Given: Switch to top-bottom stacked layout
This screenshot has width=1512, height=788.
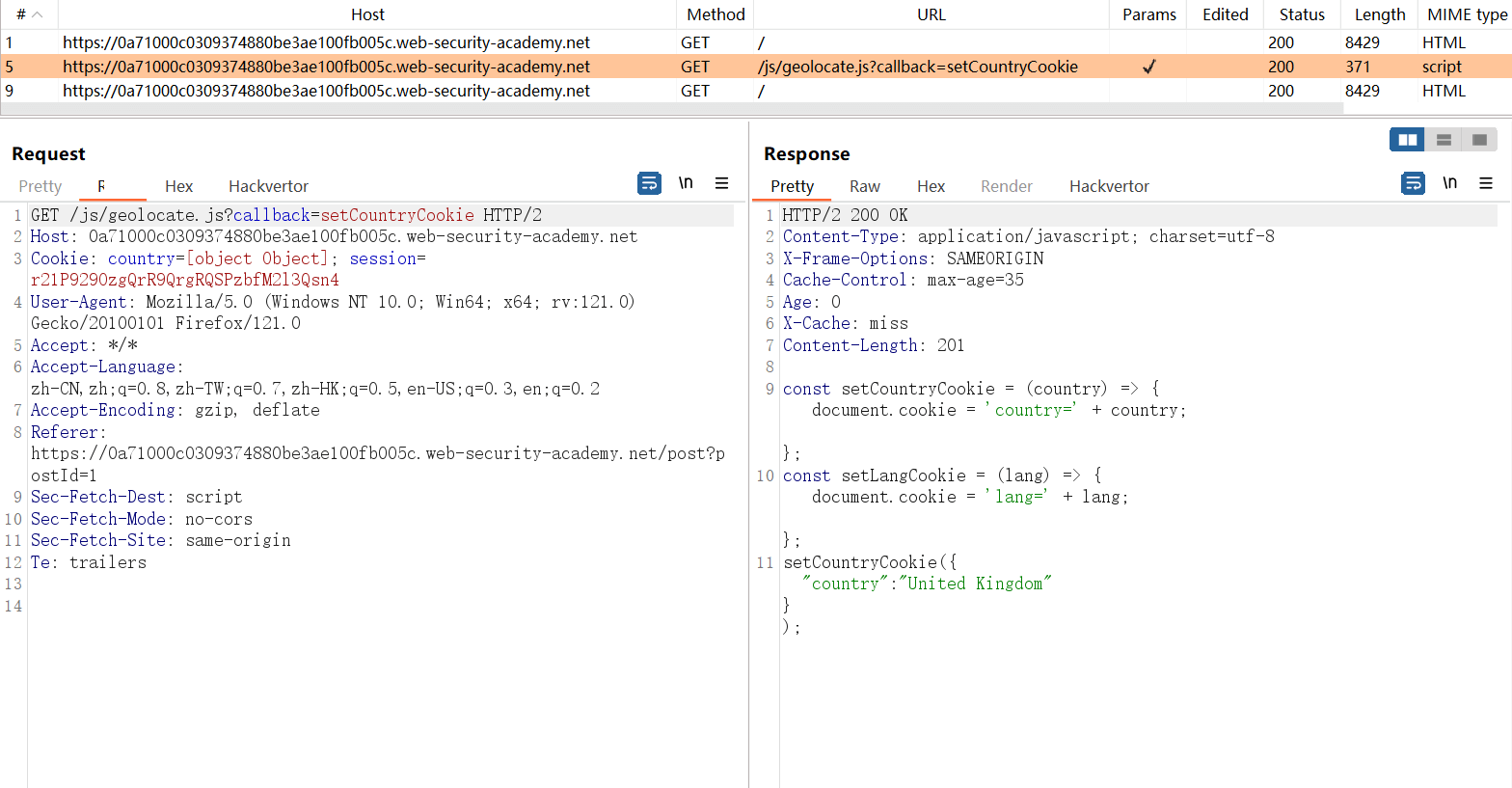Looking at the screenshot, I should [1444, 140].
